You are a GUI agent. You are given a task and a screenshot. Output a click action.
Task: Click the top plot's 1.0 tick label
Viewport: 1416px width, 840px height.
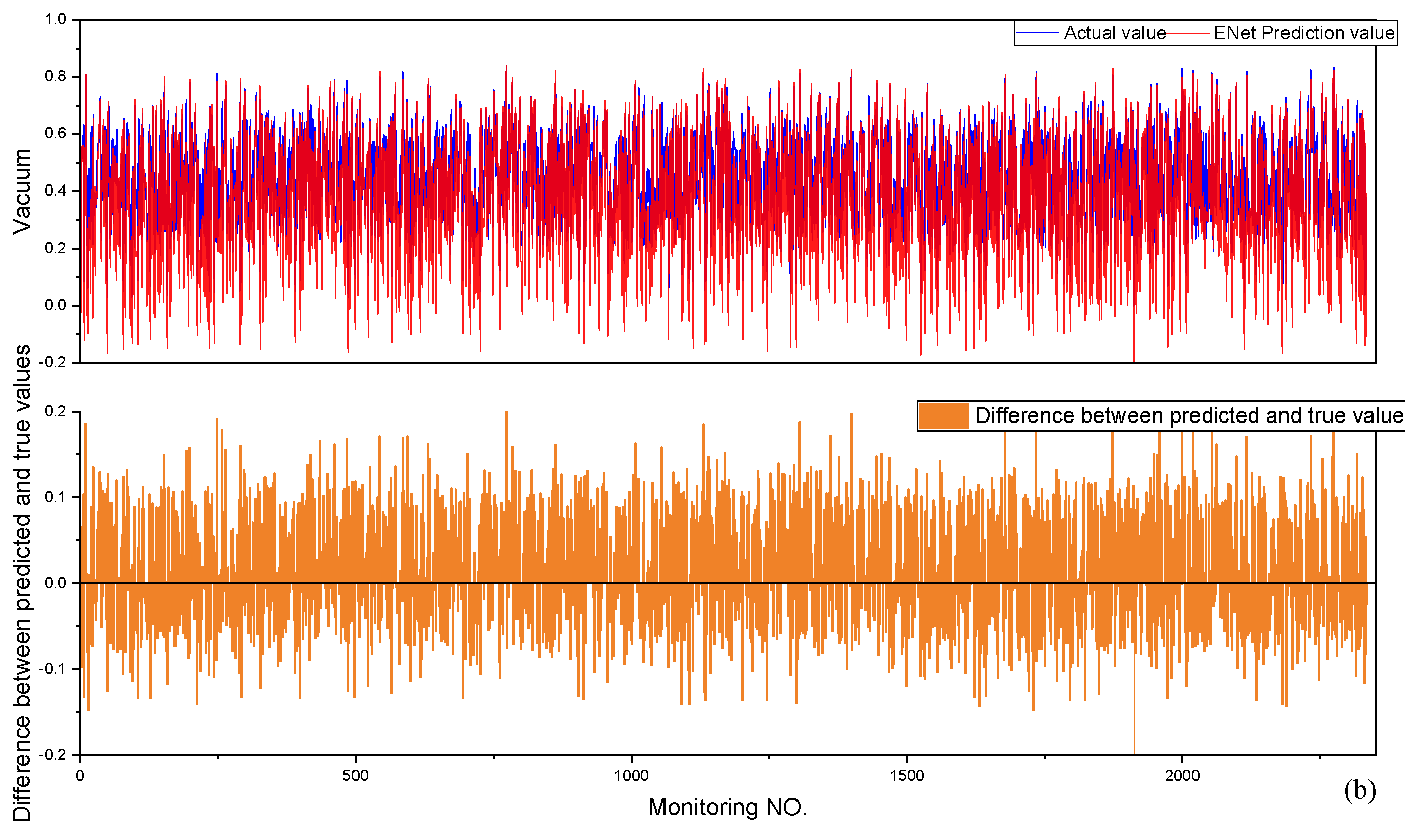click(x=55, y=20)
